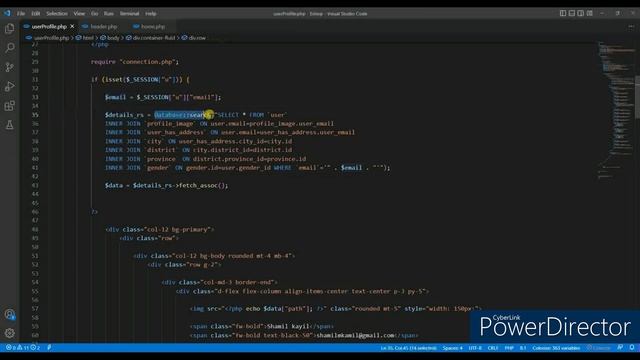640x360 pixels.
Task: Open the Source Control view
Action: pyautogui.click(x=9, y=67)
